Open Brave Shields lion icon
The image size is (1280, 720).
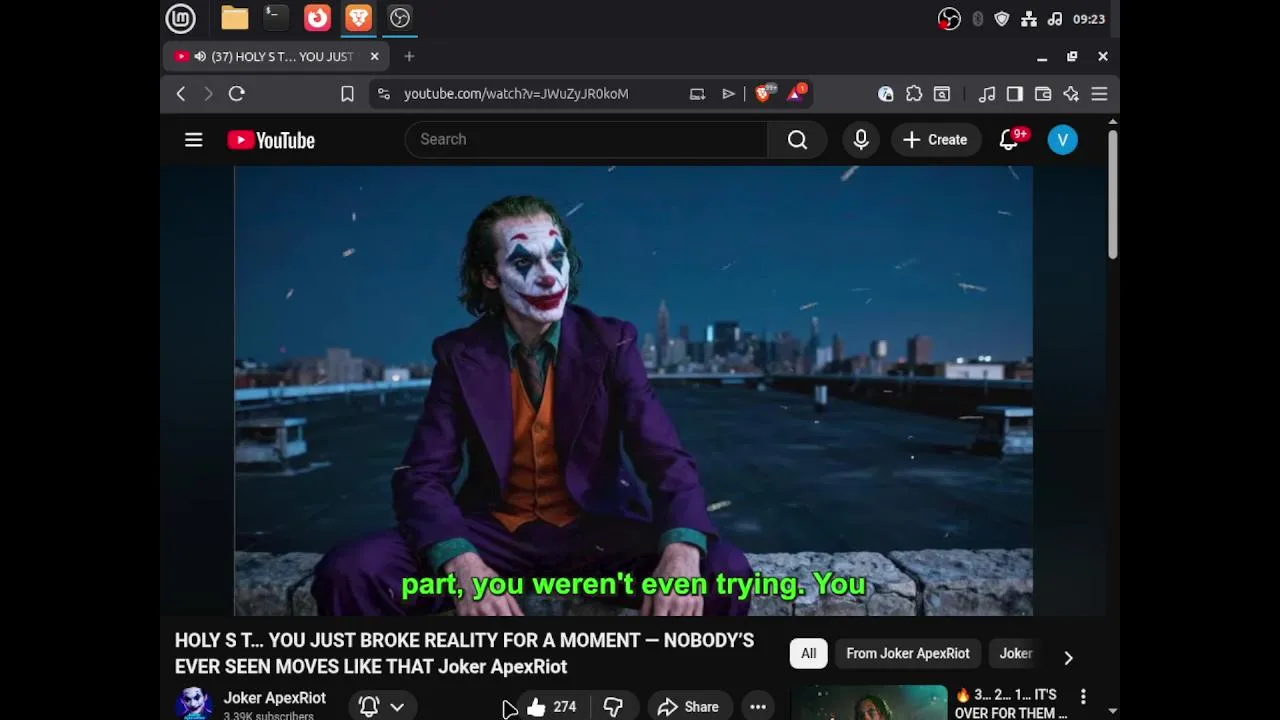[x=765, y=94]
